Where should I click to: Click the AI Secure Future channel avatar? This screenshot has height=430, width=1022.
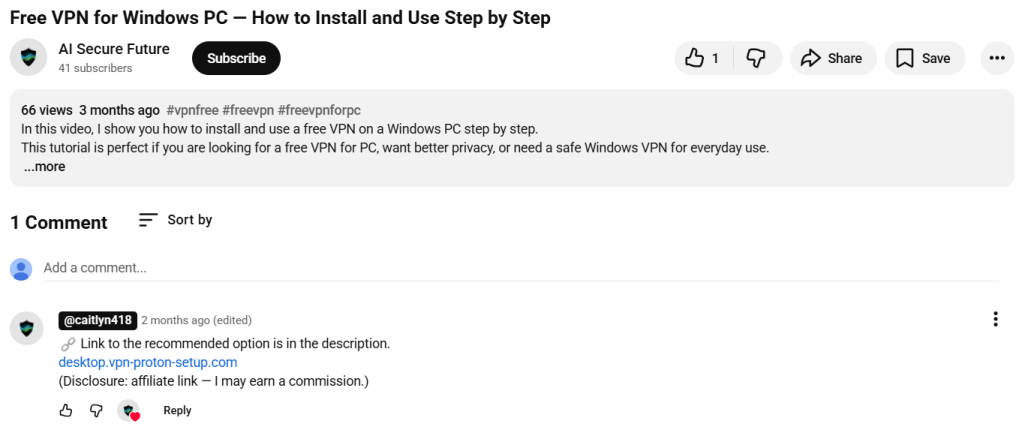click(28, 57)
